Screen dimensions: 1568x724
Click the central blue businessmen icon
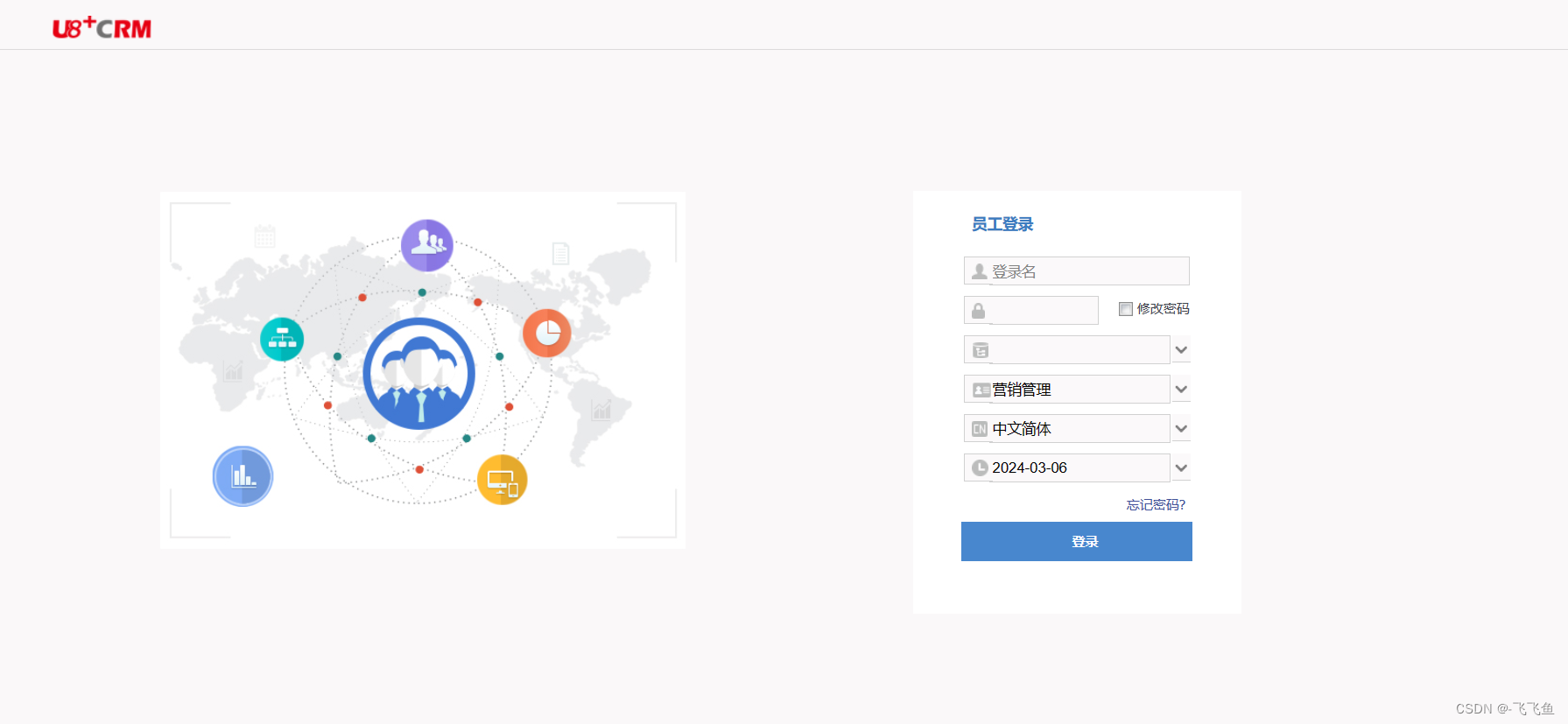tap(419, 374)
